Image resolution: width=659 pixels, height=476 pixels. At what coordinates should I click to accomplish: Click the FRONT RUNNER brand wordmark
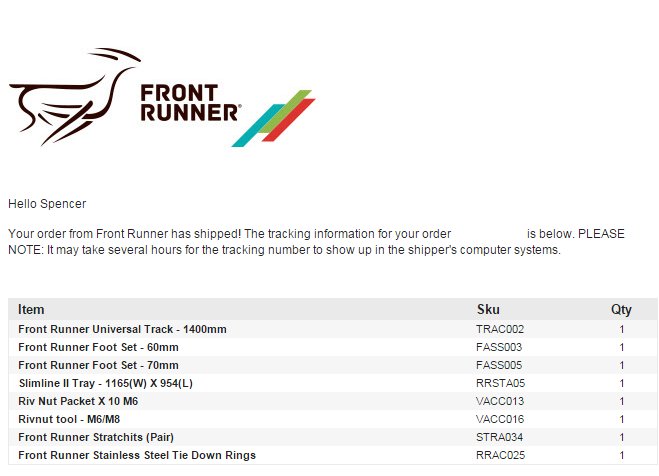tap(191, 103)
